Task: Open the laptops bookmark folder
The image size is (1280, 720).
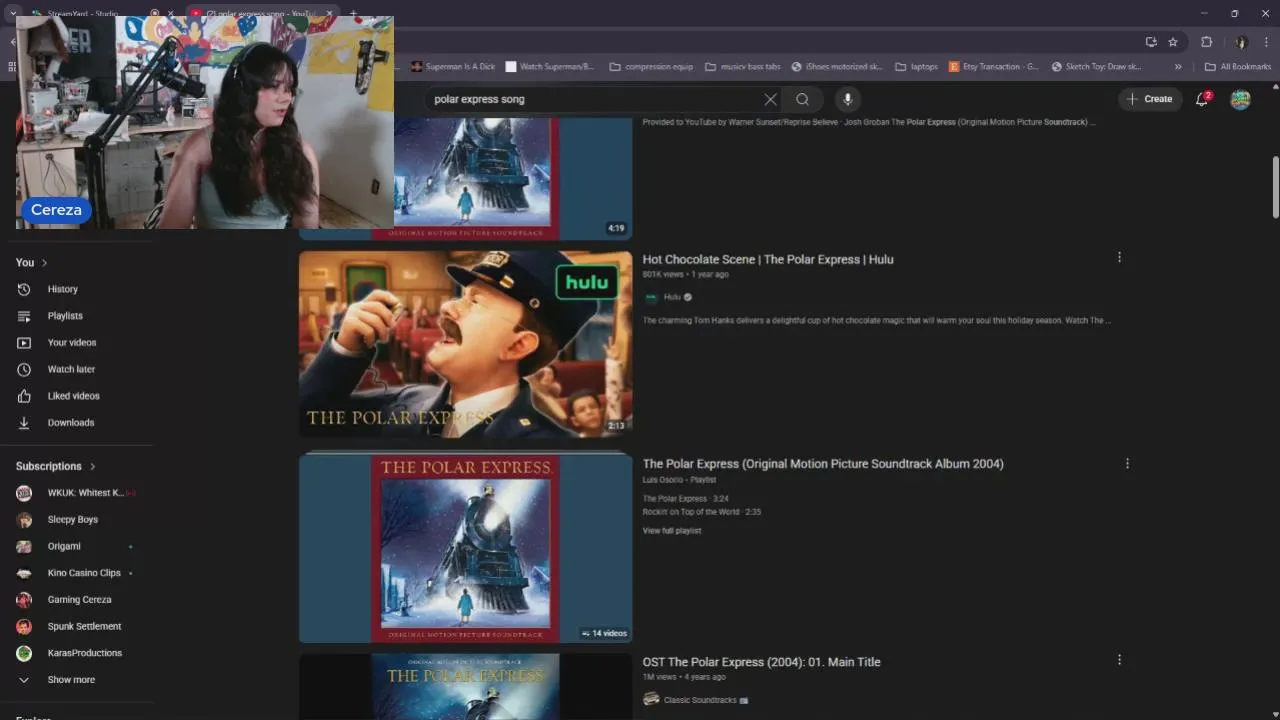Action: [x=916, y=67]
